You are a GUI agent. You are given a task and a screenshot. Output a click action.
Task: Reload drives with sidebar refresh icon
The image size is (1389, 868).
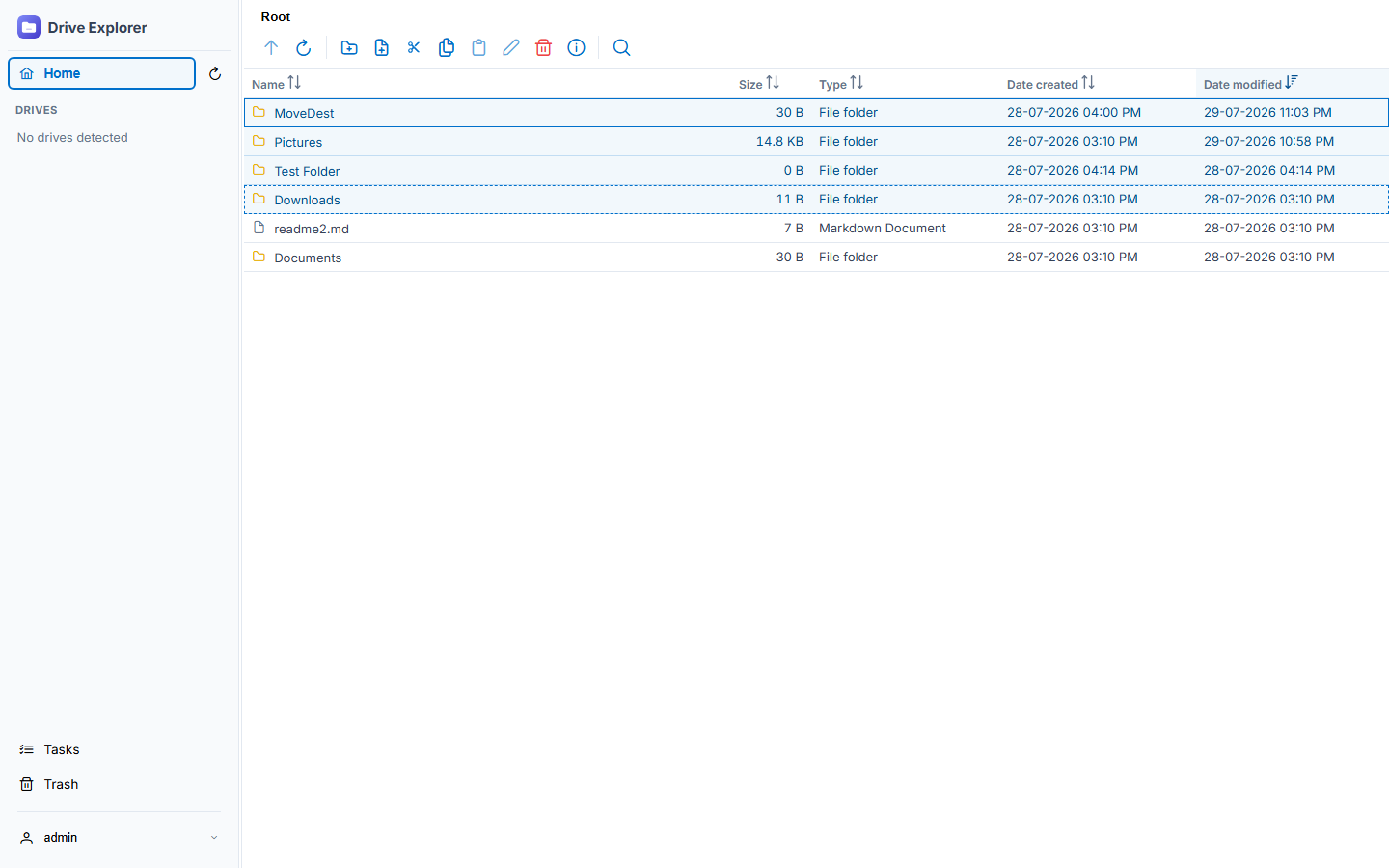point(215,73)
